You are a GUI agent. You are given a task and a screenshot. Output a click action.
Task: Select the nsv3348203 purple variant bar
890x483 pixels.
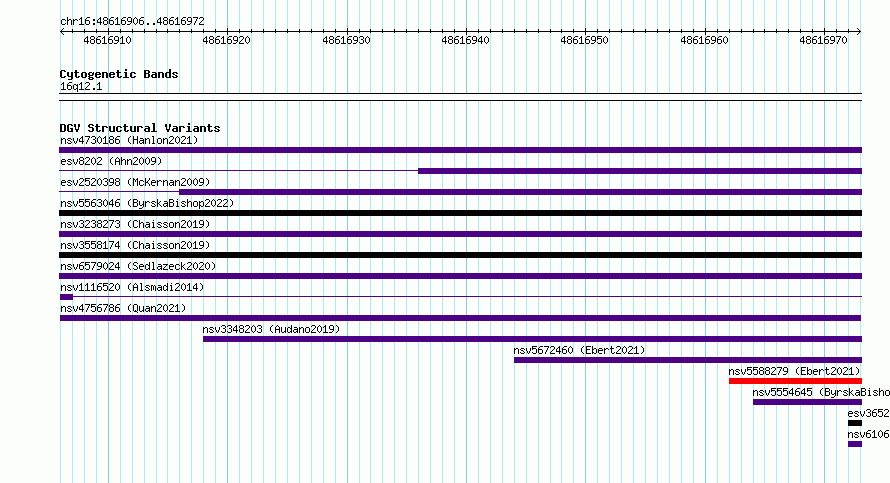point(532,339)
